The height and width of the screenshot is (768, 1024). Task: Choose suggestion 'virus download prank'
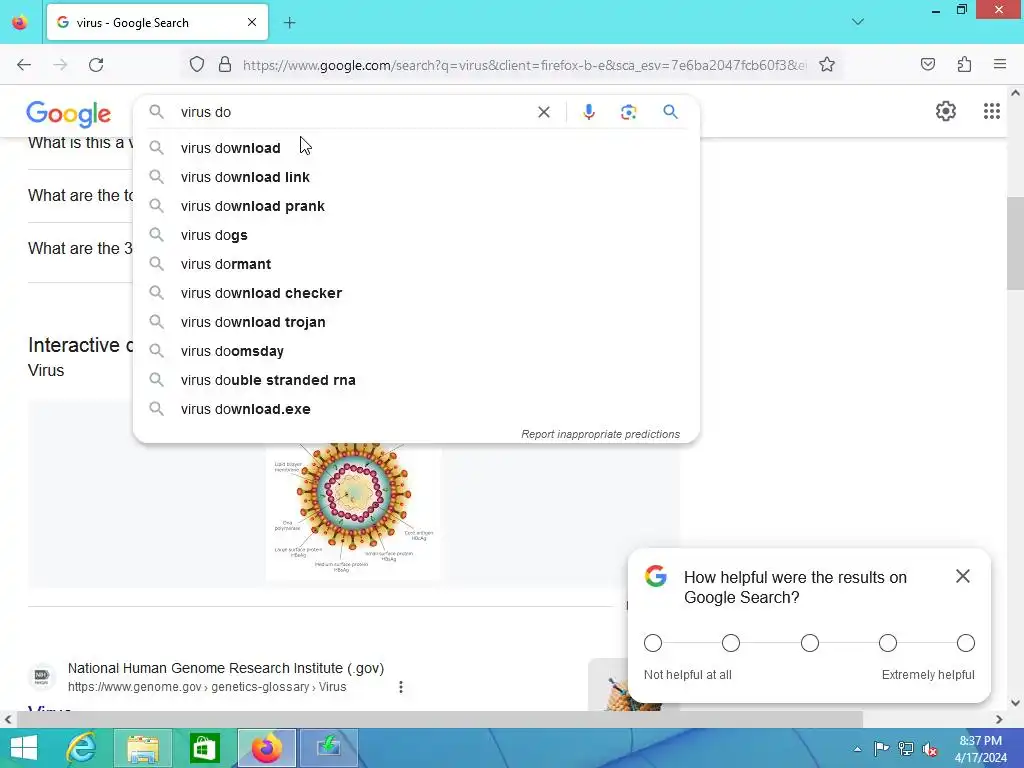pyautogui.click(x=416, y=206)
